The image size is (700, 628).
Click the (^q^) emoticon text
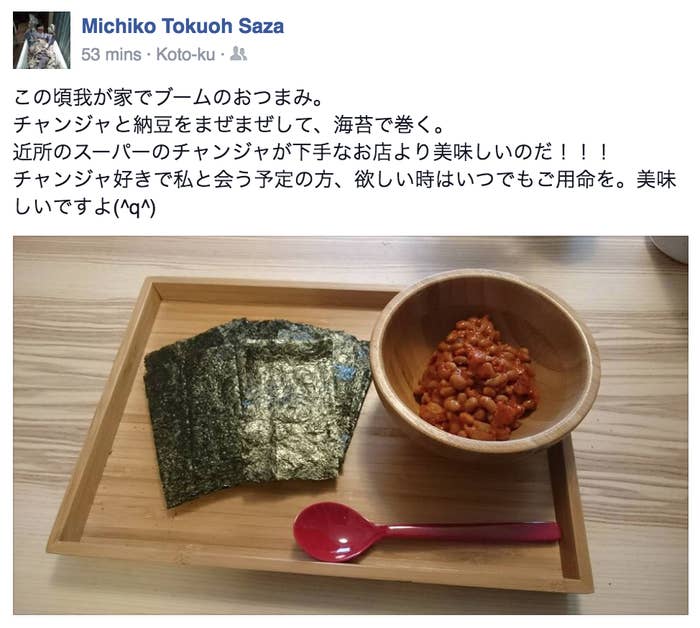point(134,207)
